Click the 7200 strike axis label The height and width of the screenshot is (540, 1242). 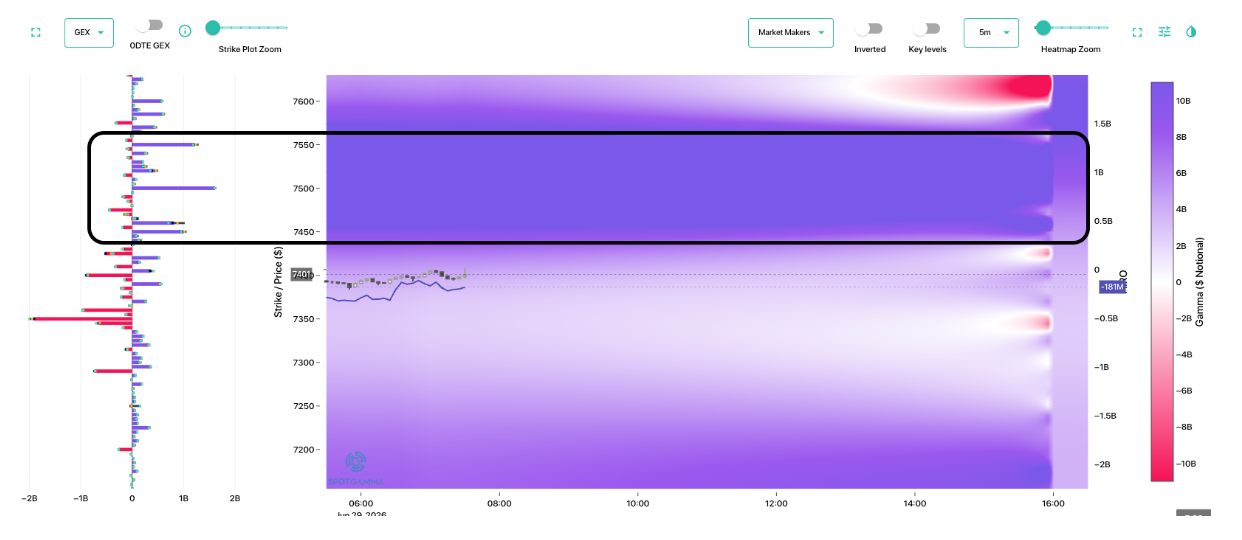(303, 450)
